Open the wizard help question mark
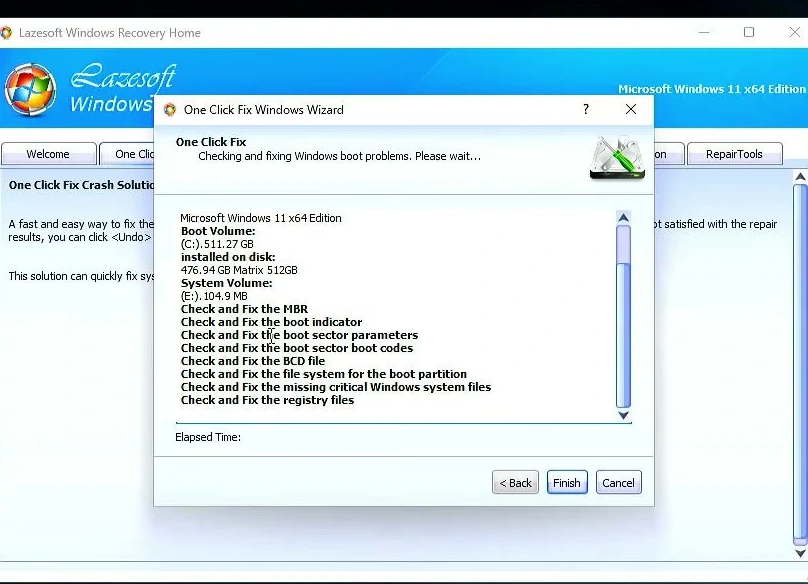 [586, 109]
